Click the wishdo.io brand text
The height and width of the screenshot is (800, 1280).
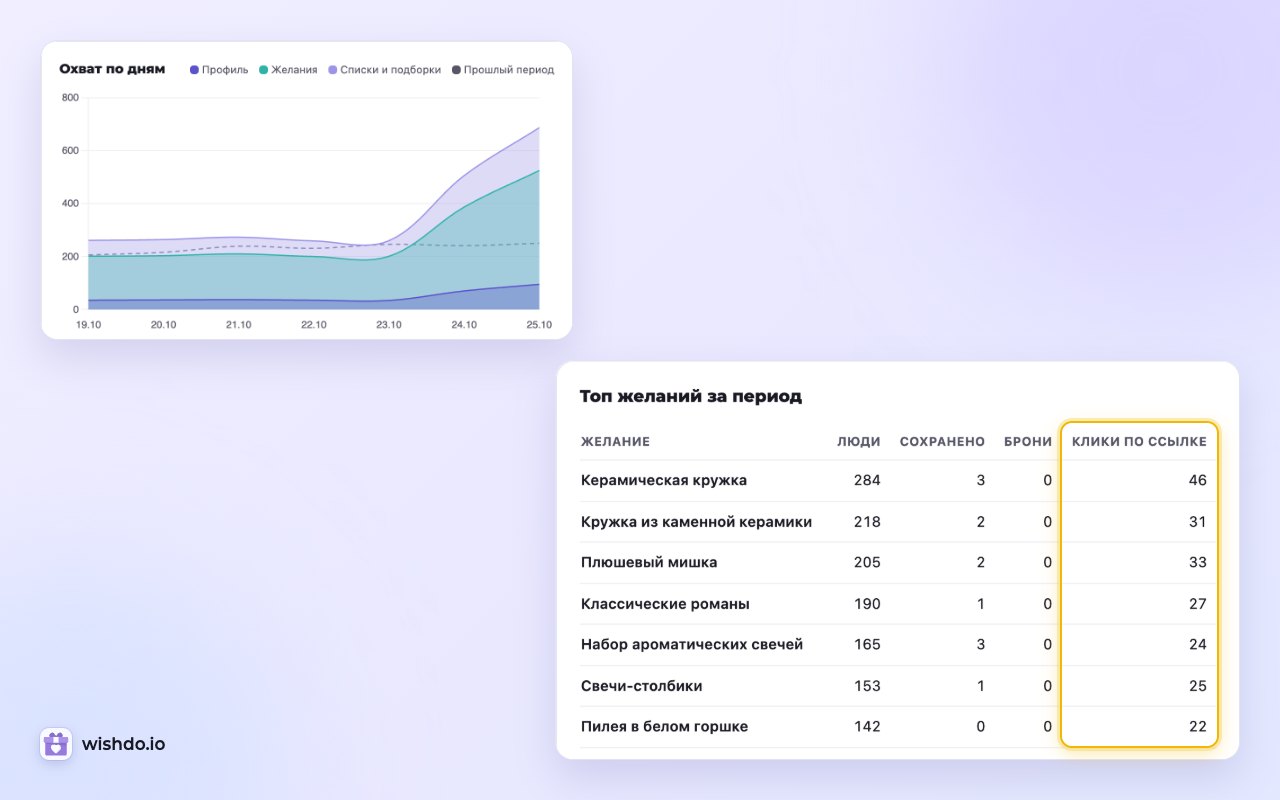[x=124, y=744]
